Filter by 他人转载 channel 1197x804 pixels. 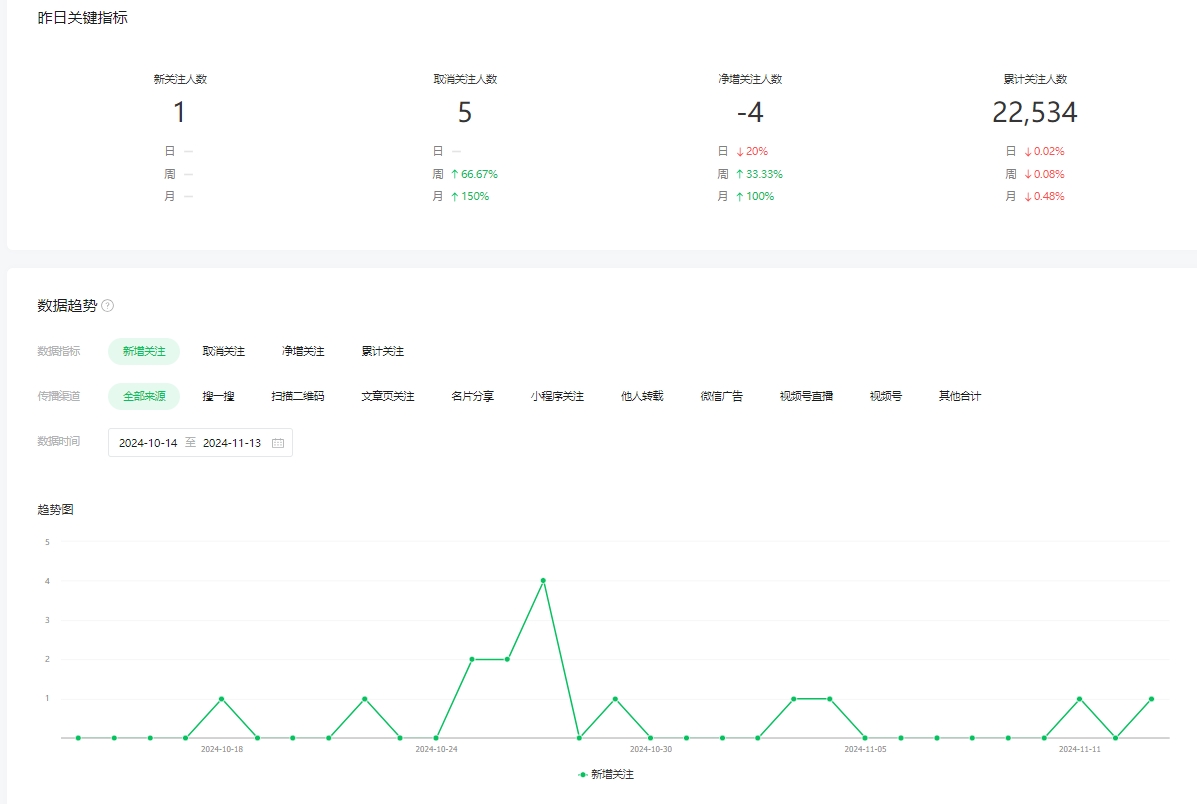(x=642, y=396)
